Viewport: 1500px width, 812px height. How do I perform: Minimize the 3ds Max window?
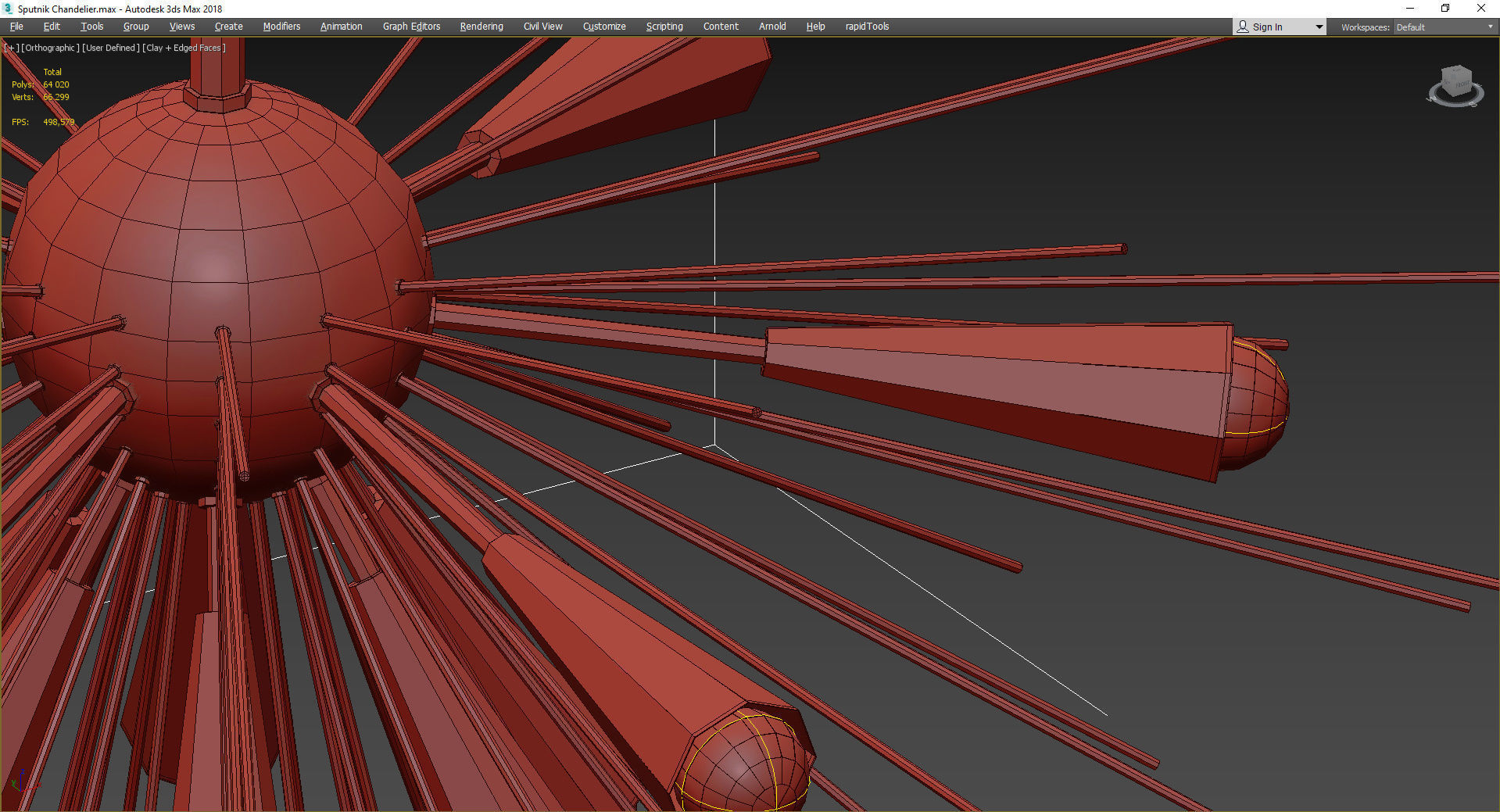click(1410, 9)
